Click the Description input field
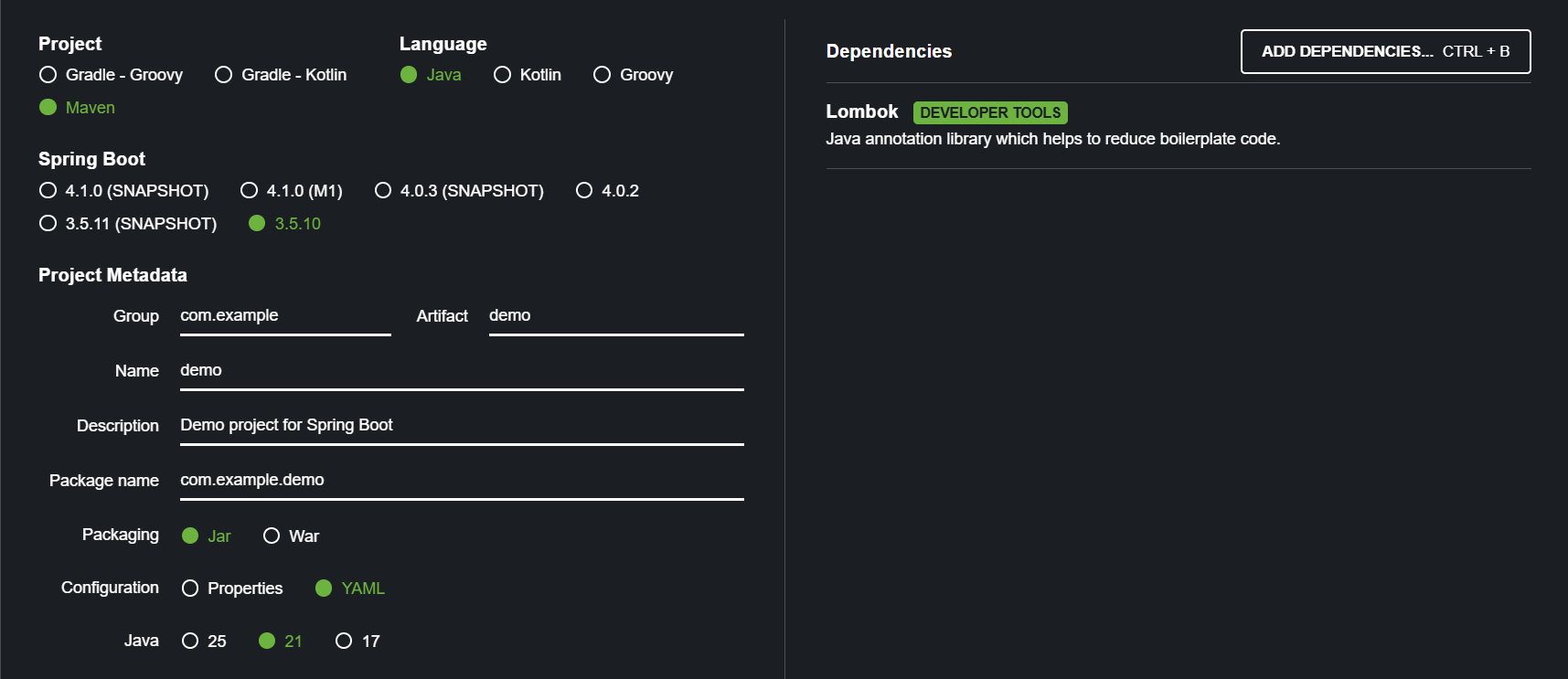1568x679 pixels. click(462, 426)
